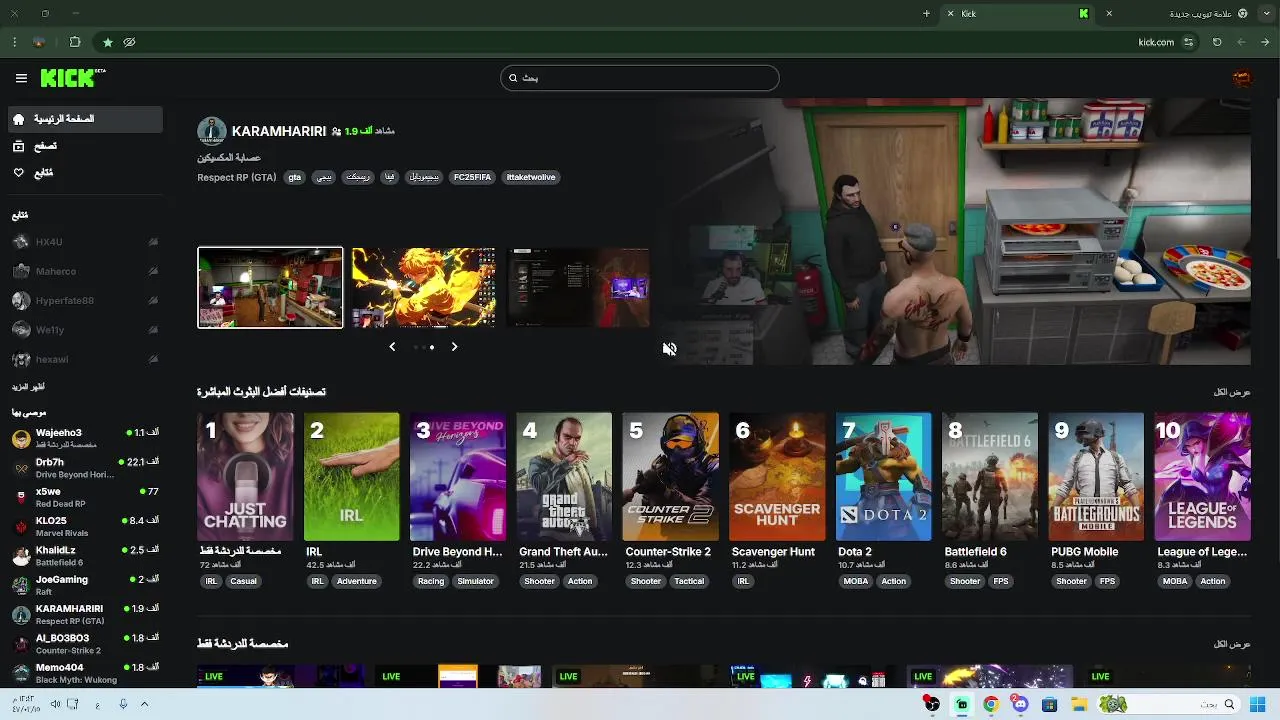This screenshot has width=1280, height=720.
Task: Click the Browse icon in the Kick sidebar
Action: pyautogui.click(x=18, y=146)
